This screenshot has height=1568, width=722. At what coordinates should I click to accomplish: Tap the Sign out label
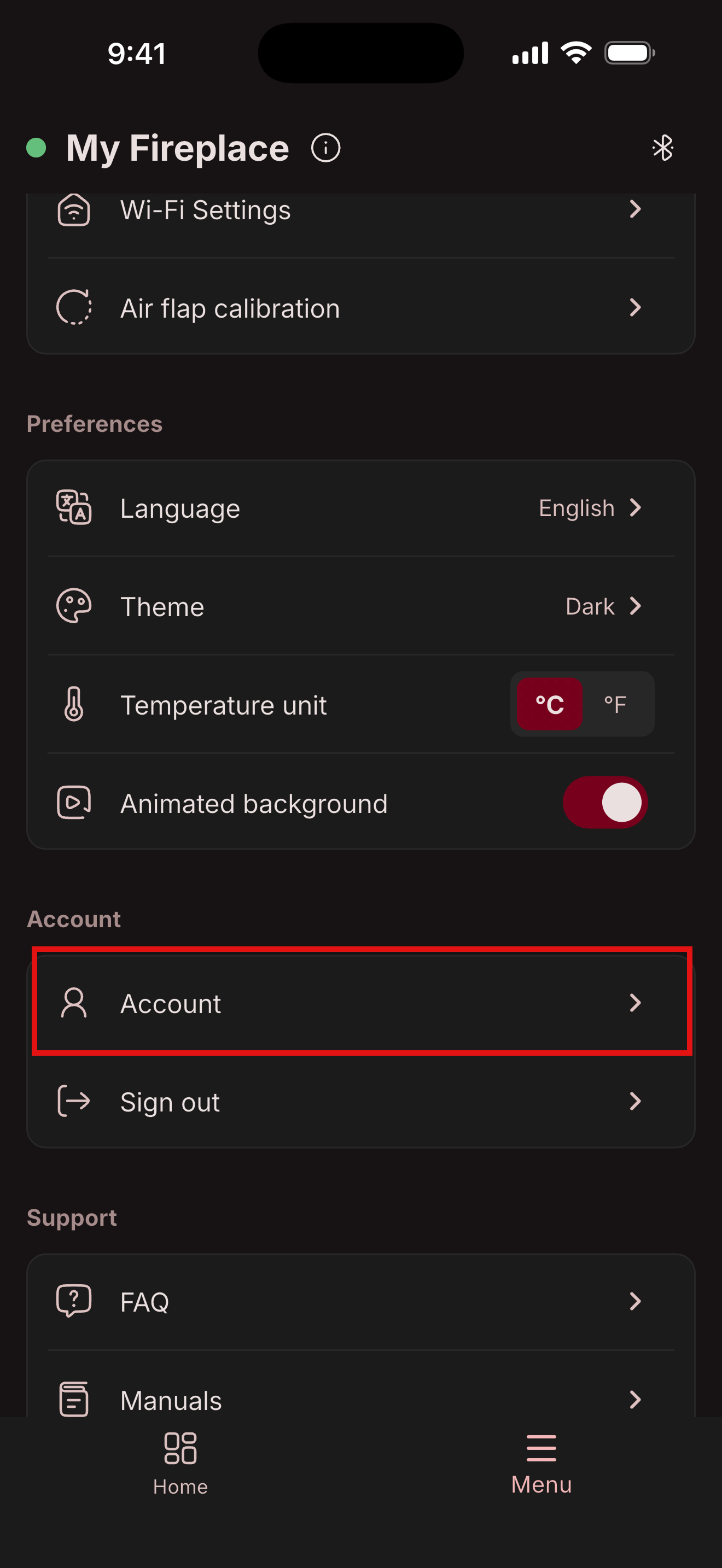(170, 1102)
